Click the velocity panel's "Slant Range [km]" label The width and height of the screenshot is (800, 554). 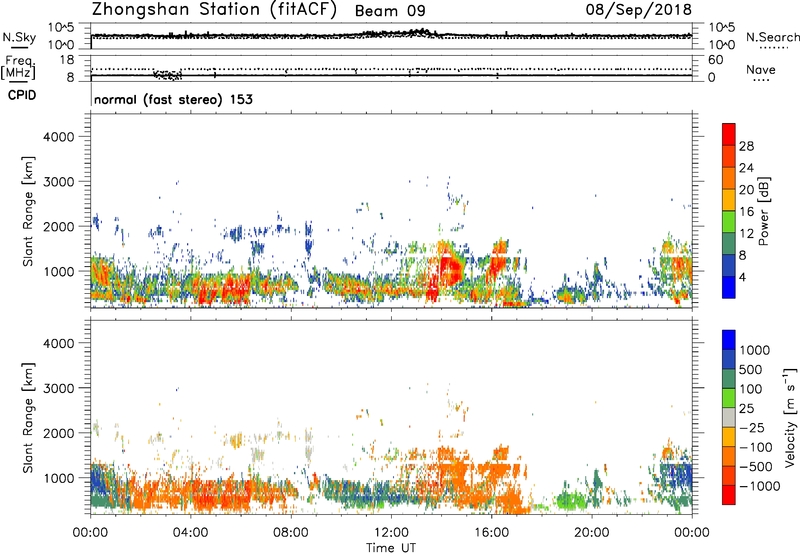coord(28,418)
